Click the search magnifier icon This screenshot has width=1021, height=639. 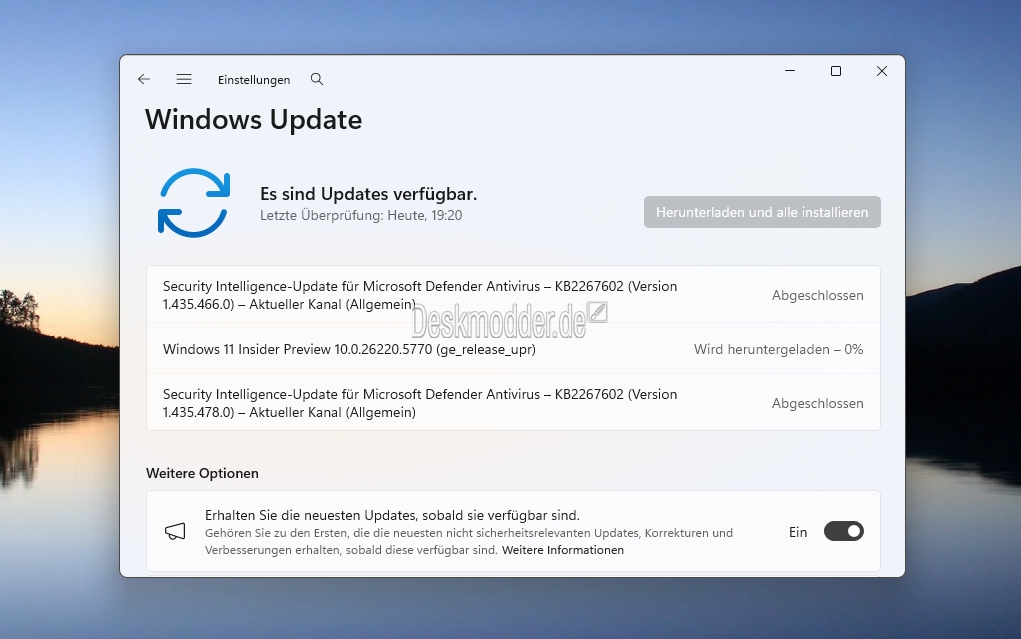pyautogui.click(x=317, y=79)
